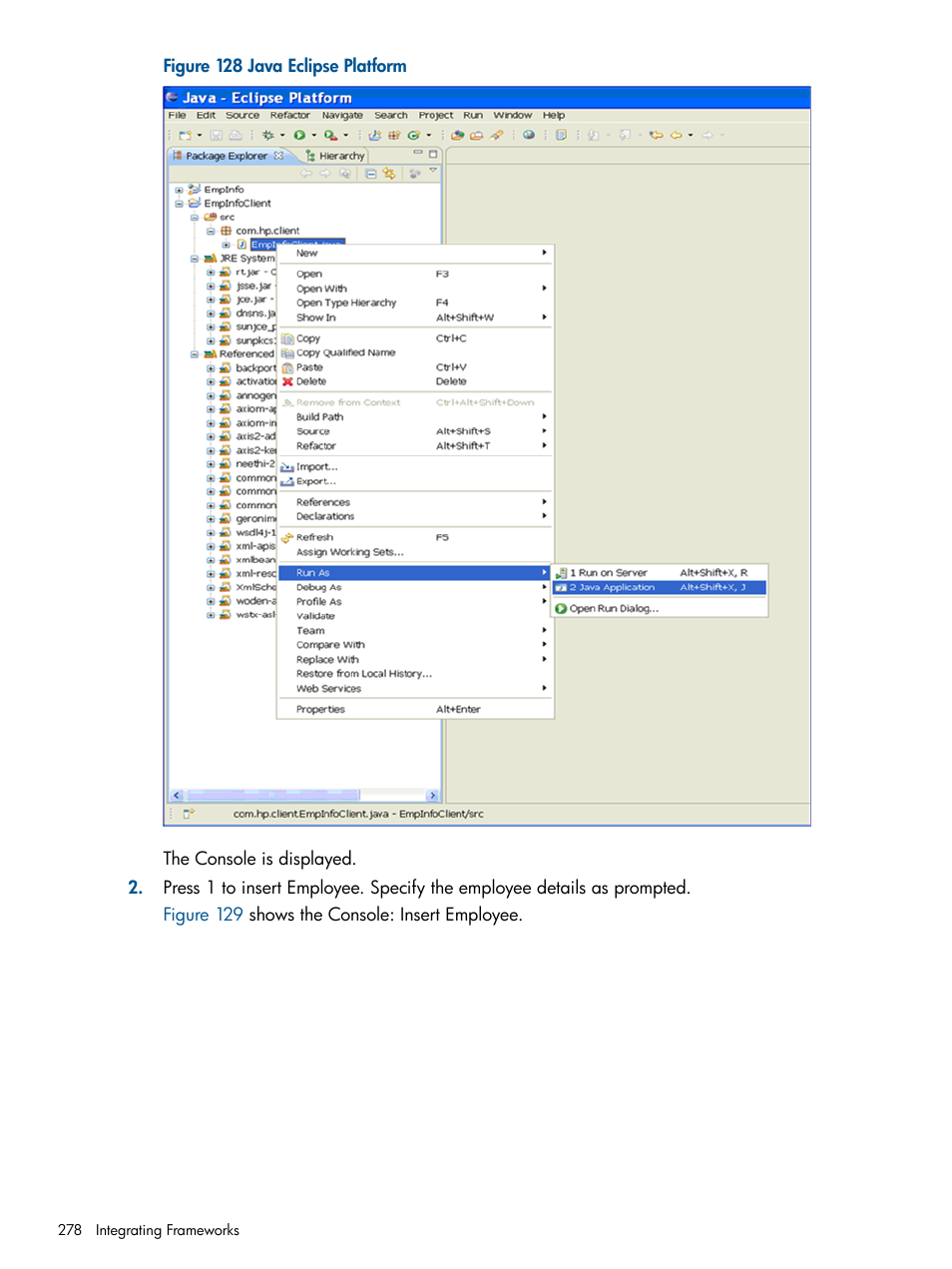Click the Save toolbar icon
Screen dimensions: 952x1269
point(217,135)
